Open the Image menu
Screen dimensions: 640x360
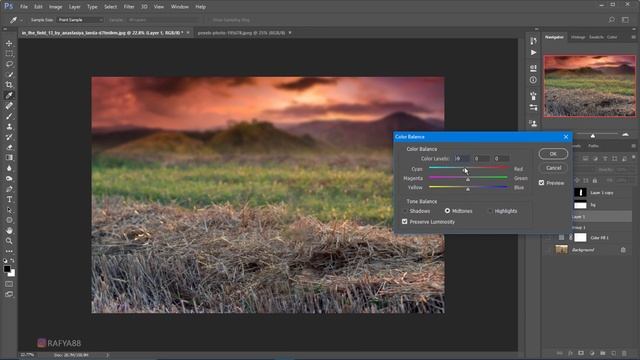click(56, 7)
